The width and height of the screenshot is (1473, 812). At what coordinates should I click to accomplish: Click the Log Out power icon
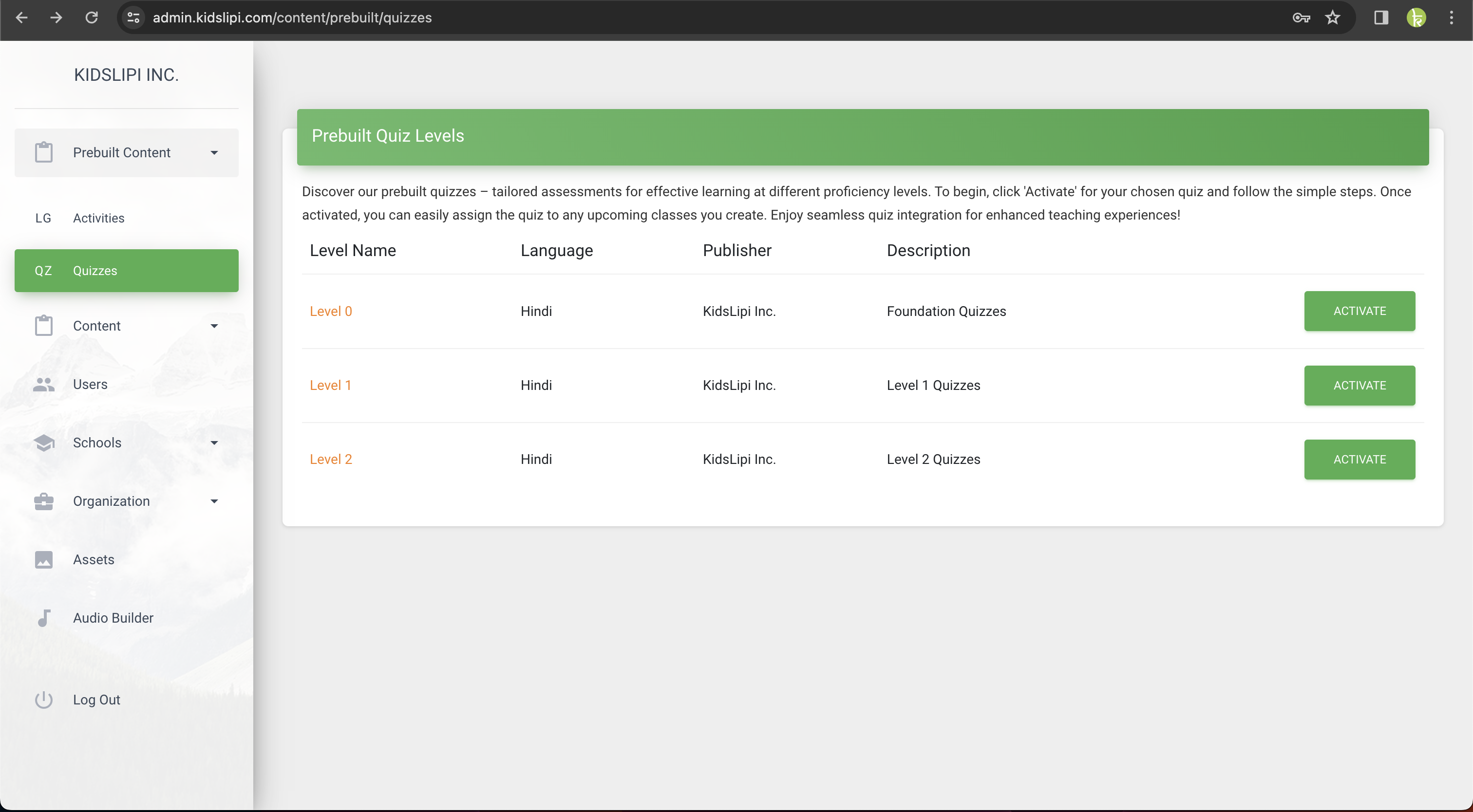[43, 700]
